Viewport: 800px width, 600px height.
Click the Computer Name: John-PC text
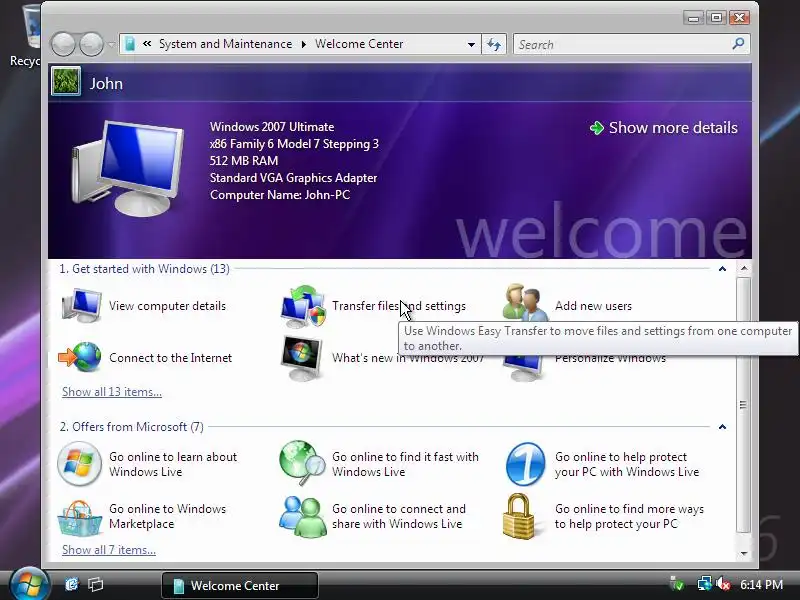[280, 195]
